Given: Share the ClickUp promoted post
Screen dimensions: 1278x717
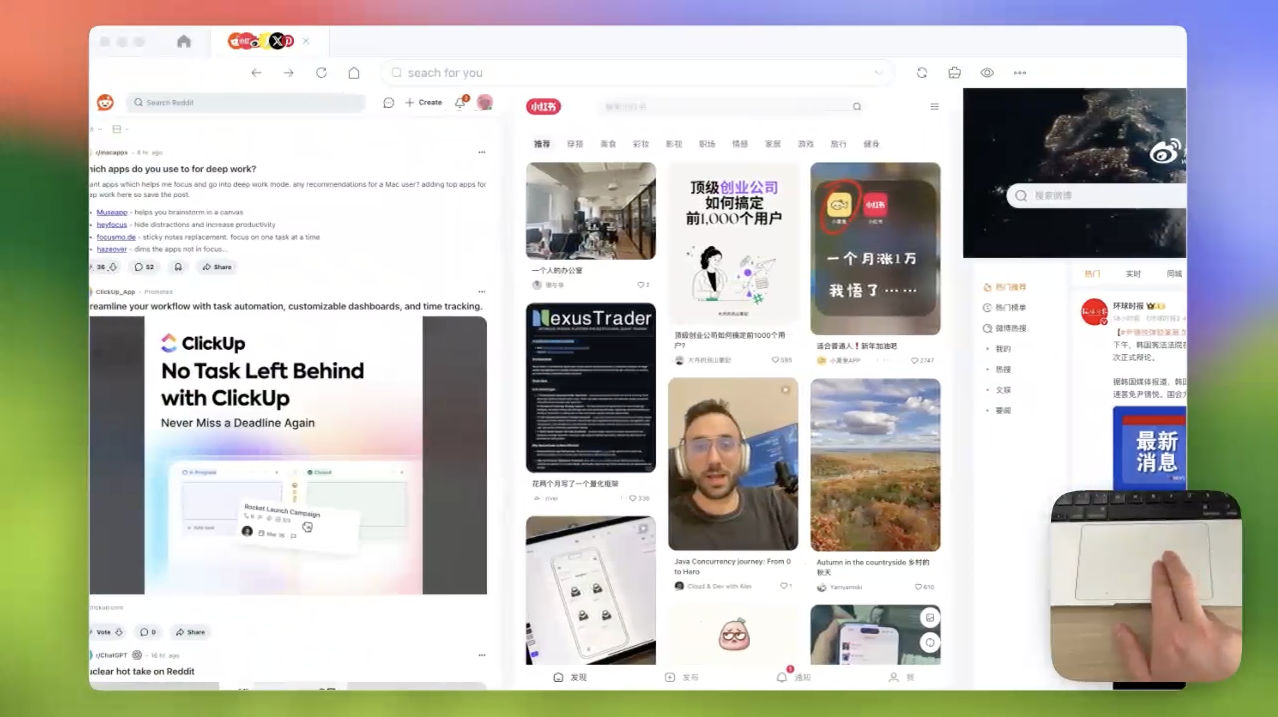Looking at the screenshot, I should pyautogui.click(x=190, y=632).
